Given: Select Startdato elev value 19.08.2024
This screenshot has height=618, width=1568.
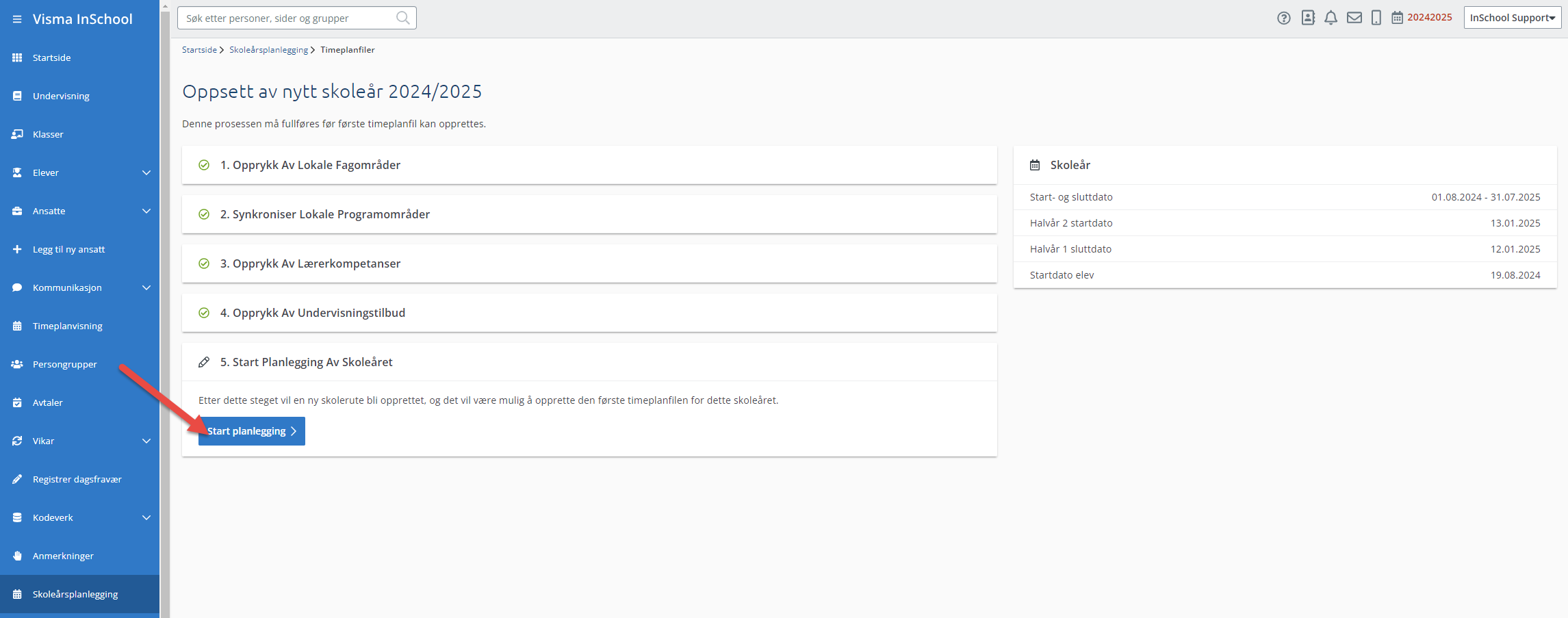Looking at the screenshot, I should 1515,275.
